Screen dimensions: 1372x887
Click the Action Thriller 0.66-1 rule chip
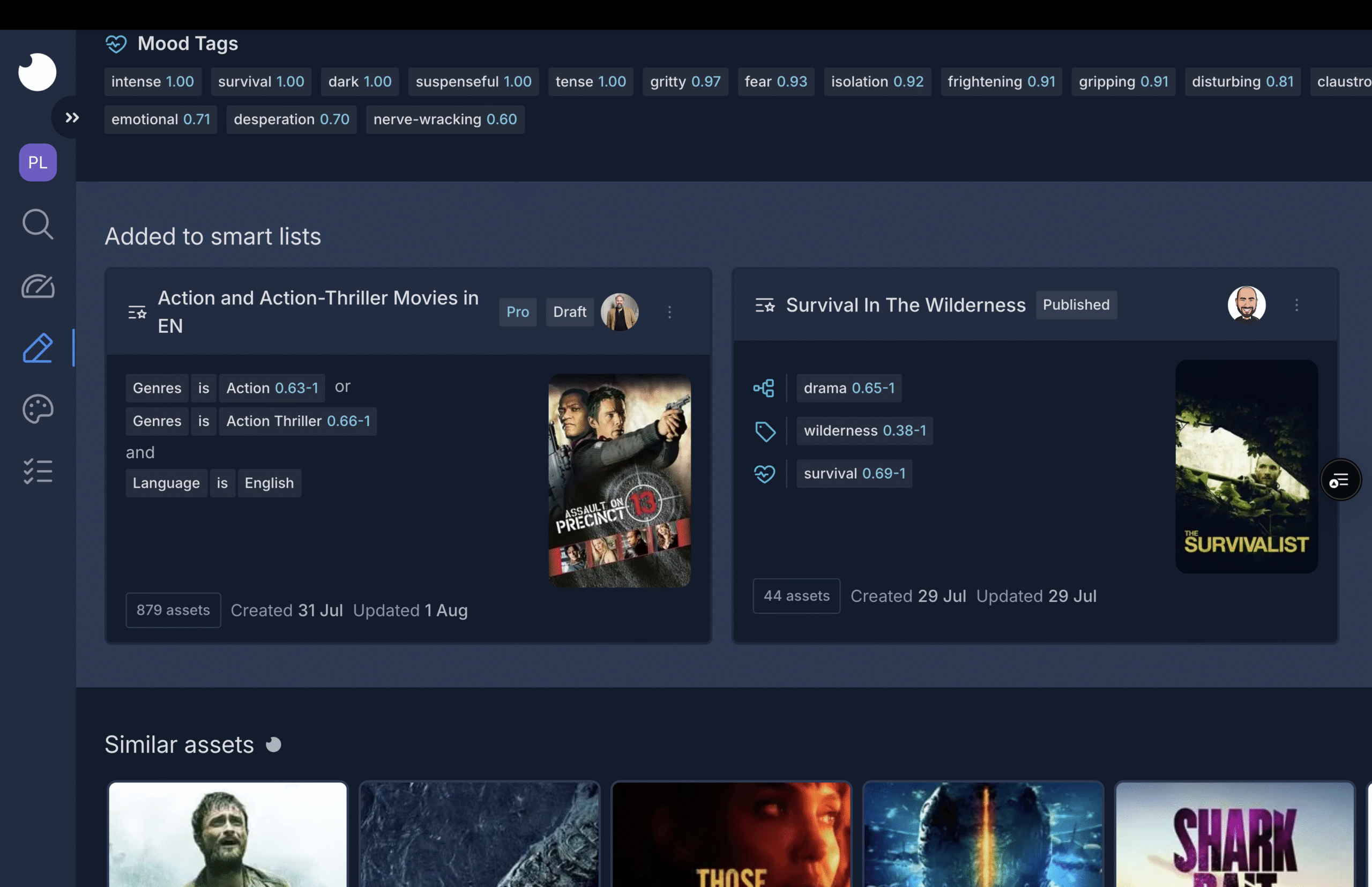tap(298, 421)
